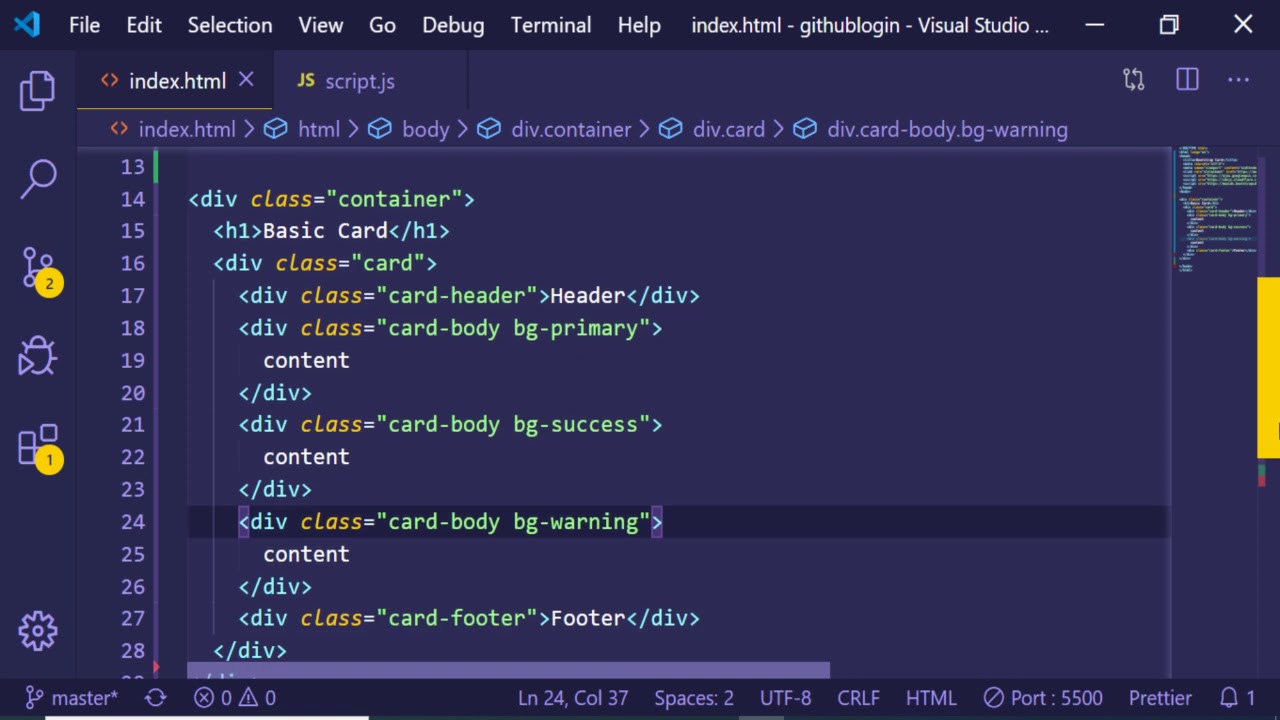Split the editor to the right

1187,80
